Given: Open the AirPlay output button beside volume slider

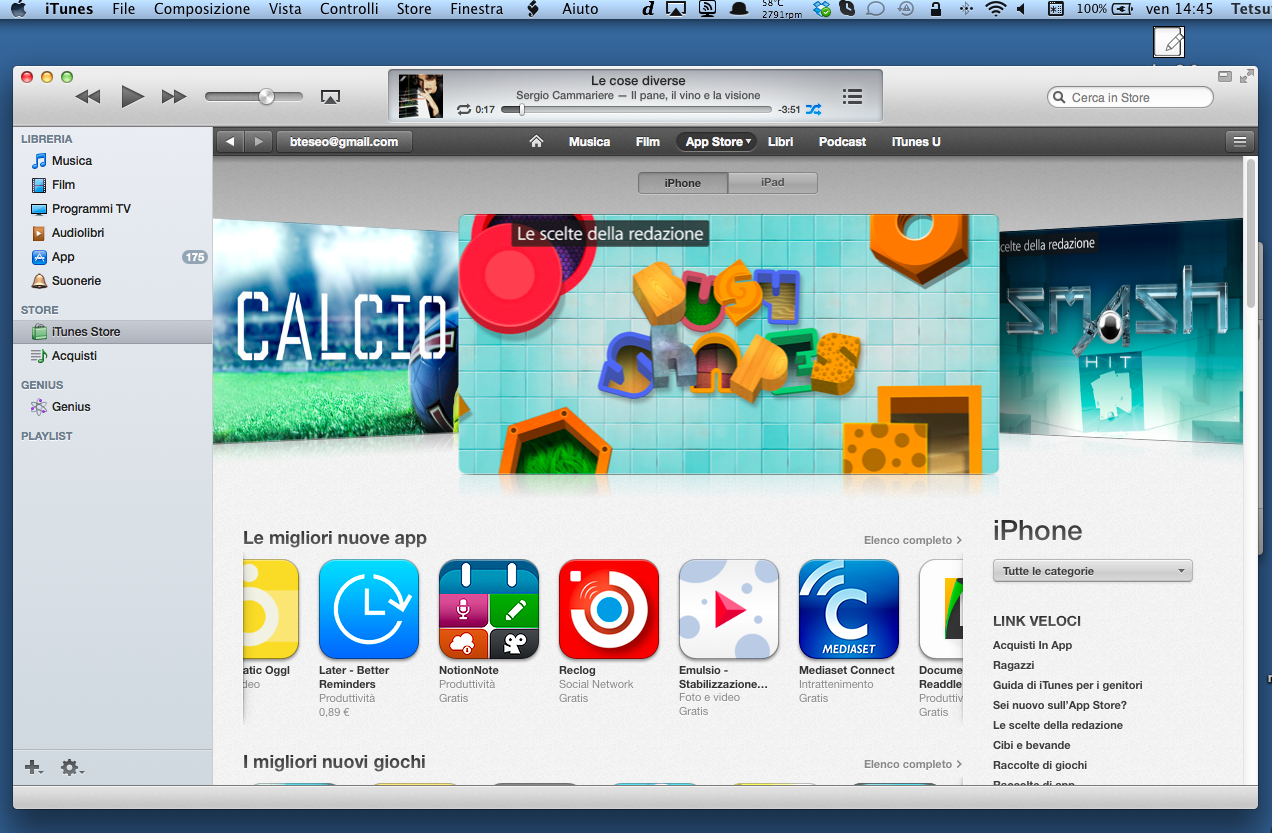Looking at the screenshot, I should [x=331, y=97].
